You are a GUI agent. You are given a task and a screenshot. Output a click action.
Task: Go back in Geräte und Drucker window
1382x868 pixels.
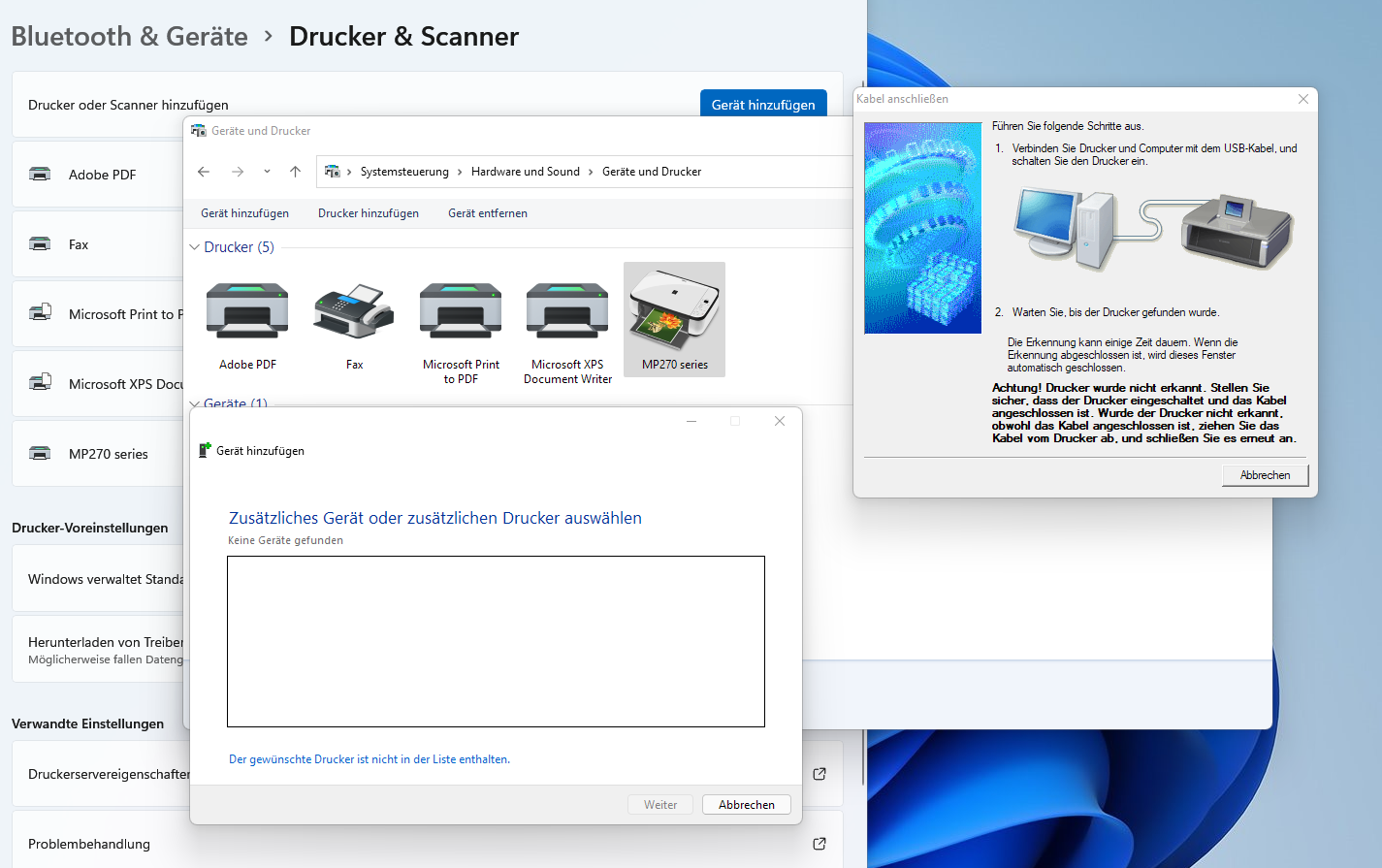click(204, 172)
